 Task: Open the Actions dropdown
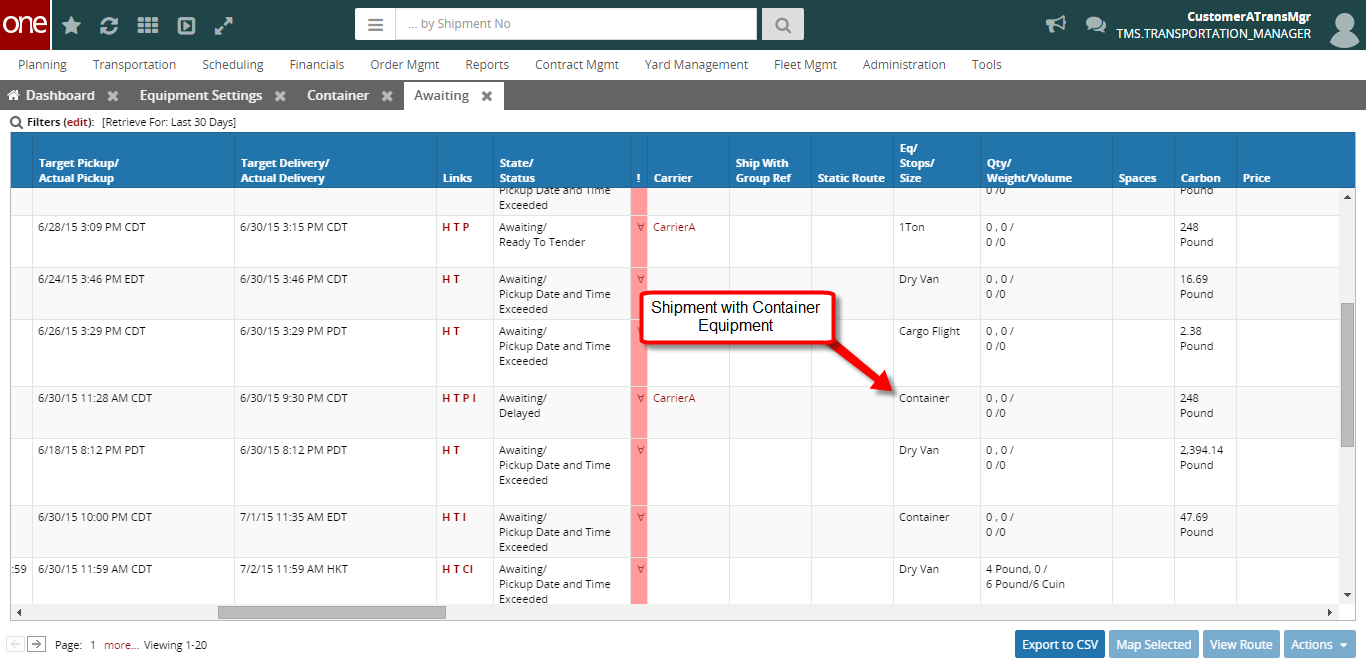click(x=1319, y=644)
